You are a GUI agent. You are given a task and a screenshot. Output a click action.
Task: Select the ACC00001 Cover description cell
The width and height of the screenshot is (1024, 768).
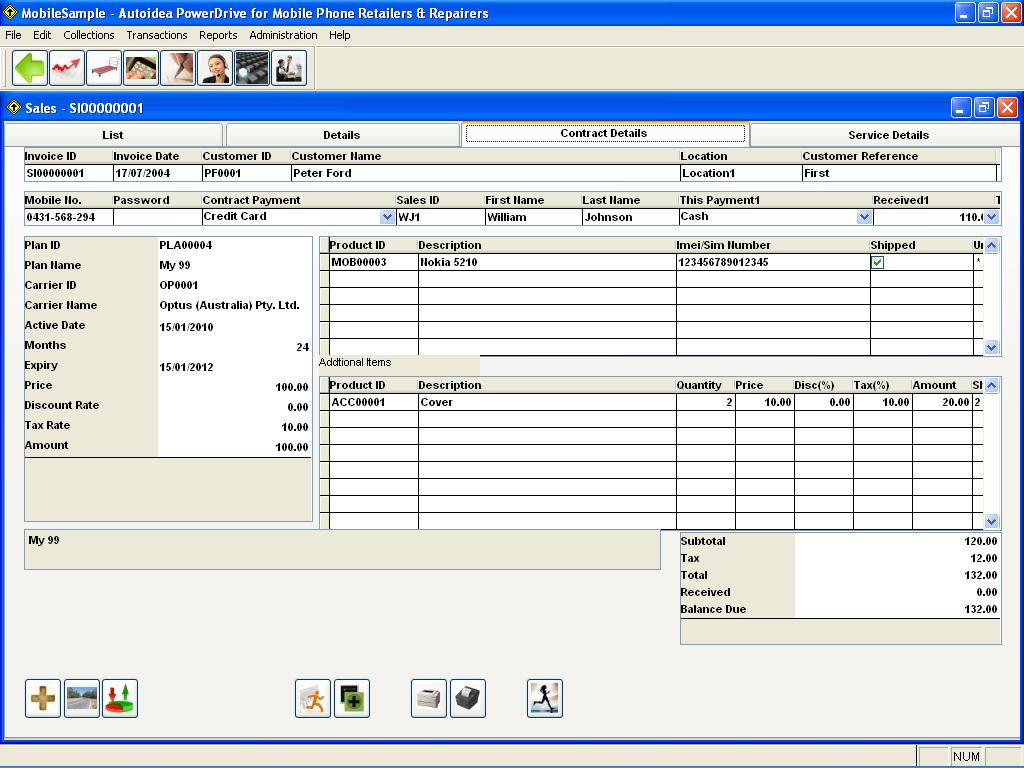tap(546, 402)
